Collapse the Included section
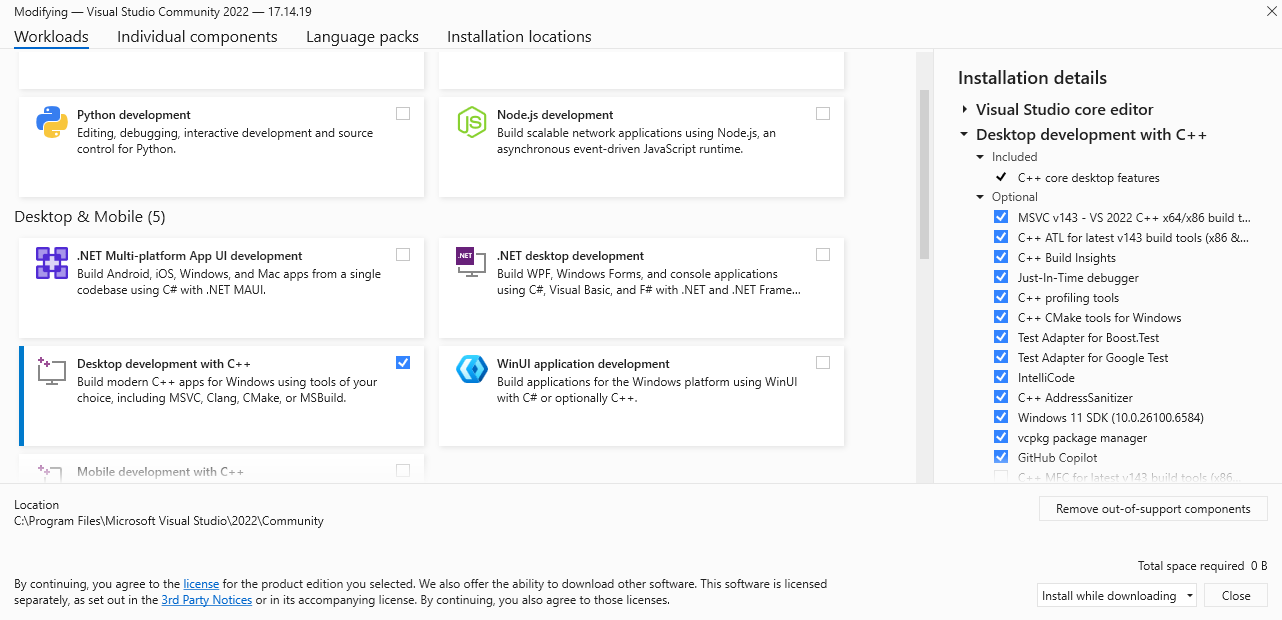This screenshot has width=1282, height=620. click(x=981, y=156)
